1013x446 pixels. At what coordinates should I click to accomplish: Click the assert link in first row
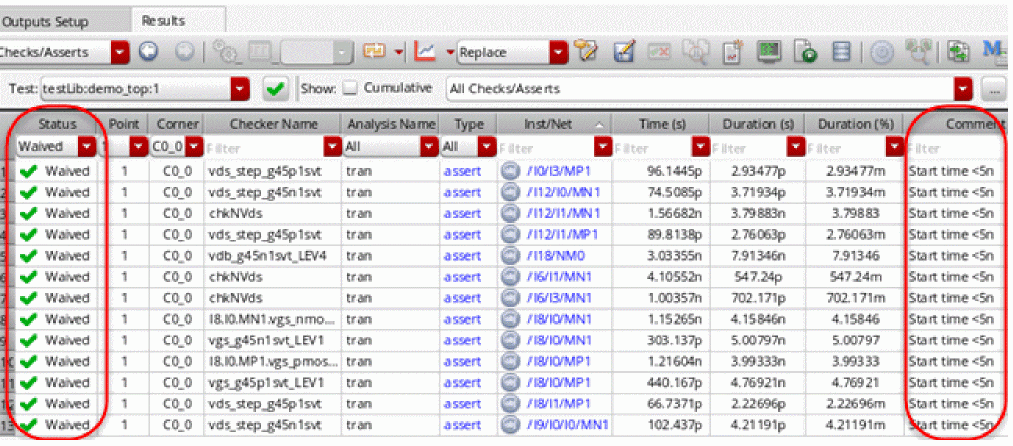(462, 171)
